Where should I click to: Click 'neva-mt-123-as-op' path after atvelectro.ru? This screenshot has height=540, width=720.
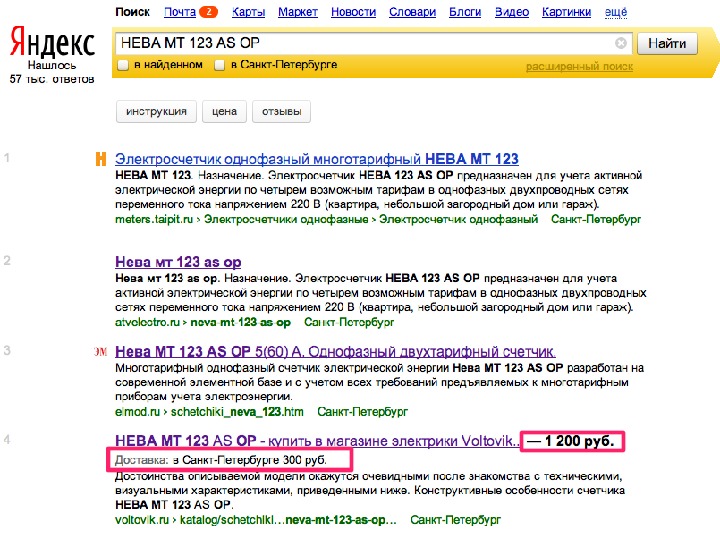(241, 322)
